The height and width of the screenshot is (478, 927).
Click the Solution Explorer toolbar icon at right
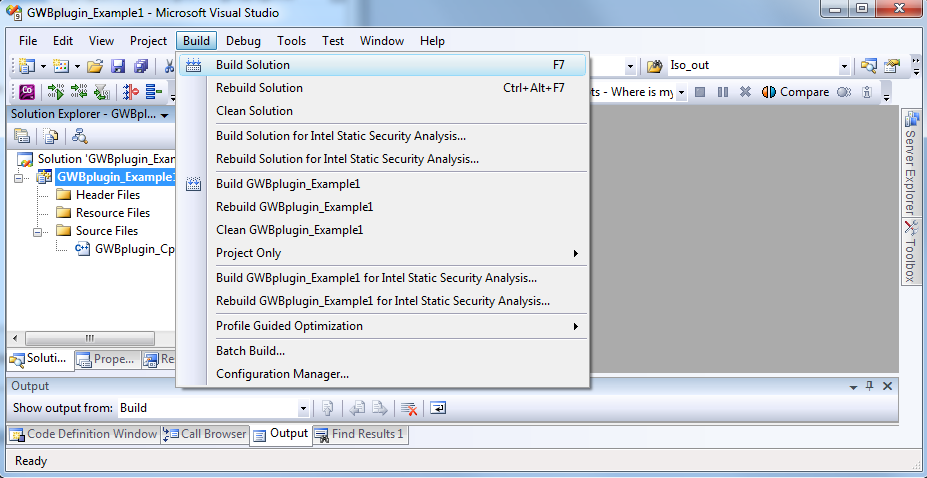point(868,66)
